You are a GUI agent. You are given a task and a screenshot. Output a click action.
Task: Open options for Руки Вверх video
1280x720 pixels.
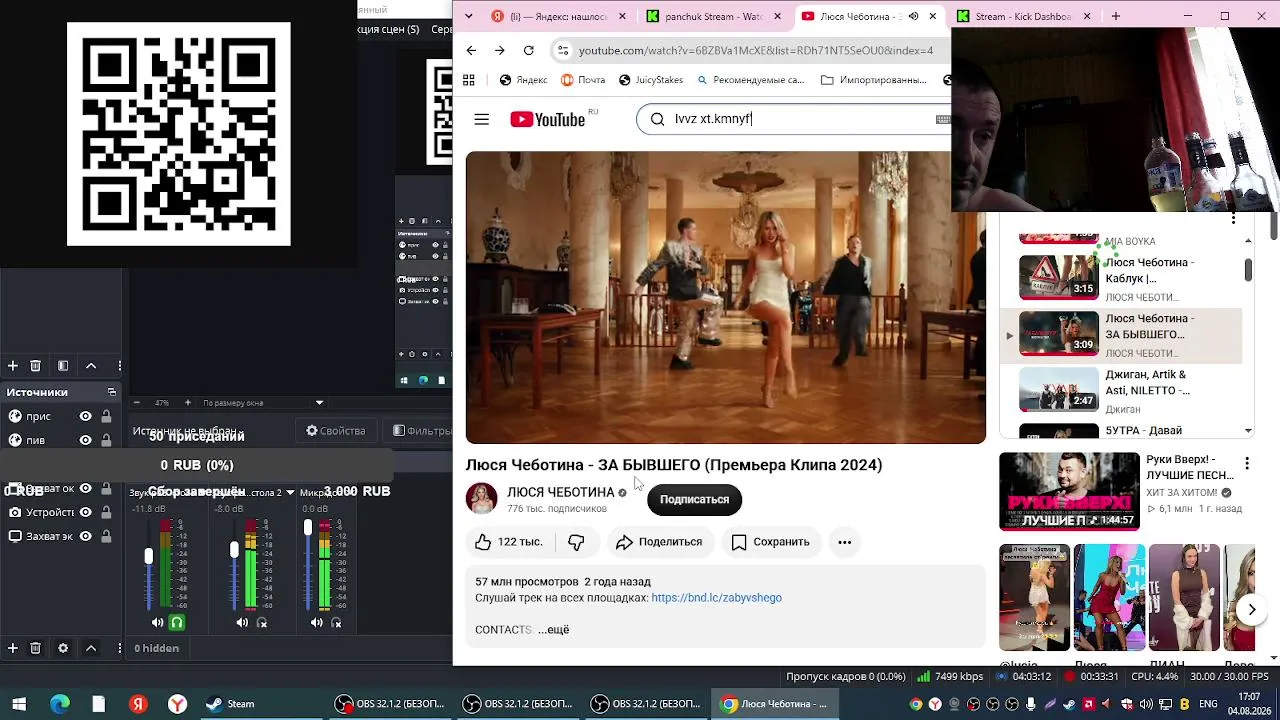[1247, 464]
